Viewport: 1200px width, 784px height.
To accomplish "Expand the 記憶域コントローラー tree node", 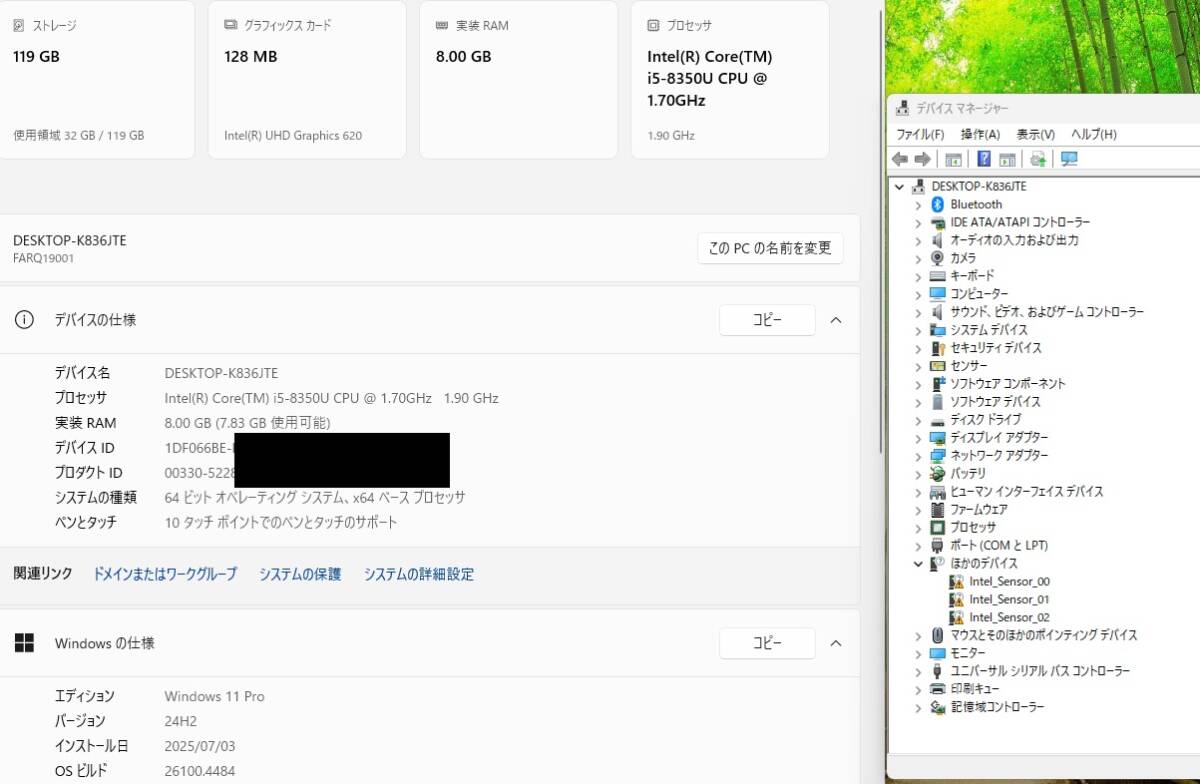I will point(918,707).
